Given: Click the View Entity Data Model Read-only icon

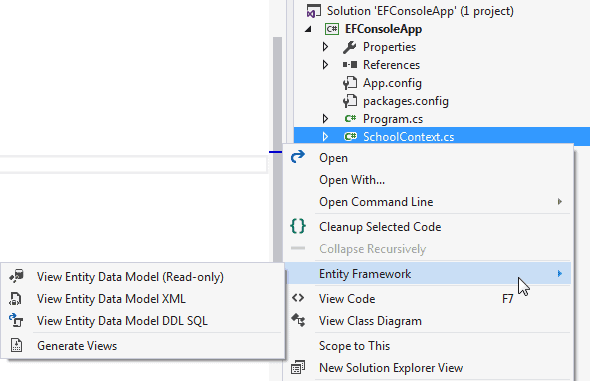Looking at the screenshot, I should pyautogui.click(x=16, y=276).
